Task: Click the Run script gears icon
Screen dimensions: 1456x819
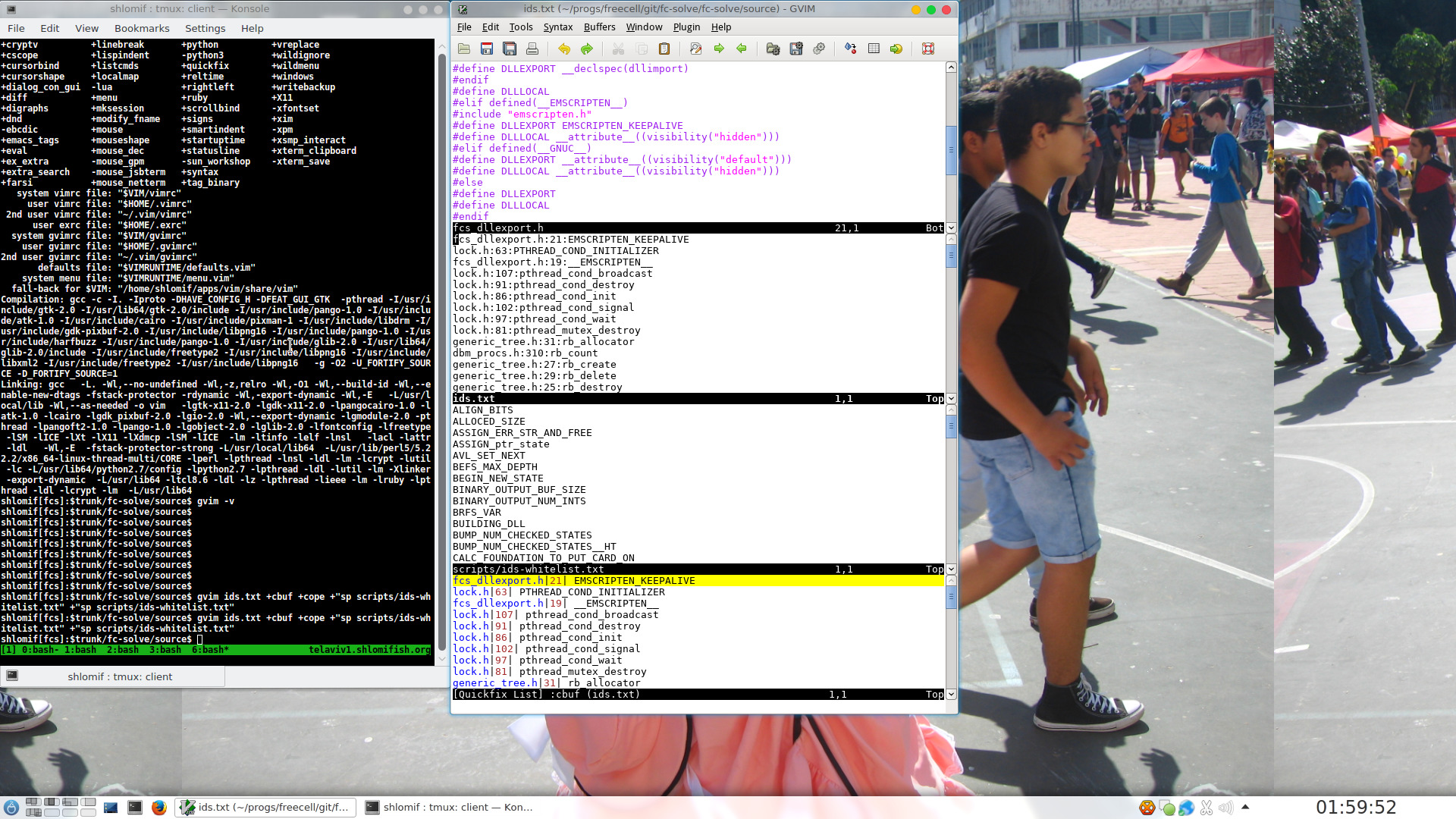Action: (819, 49)
